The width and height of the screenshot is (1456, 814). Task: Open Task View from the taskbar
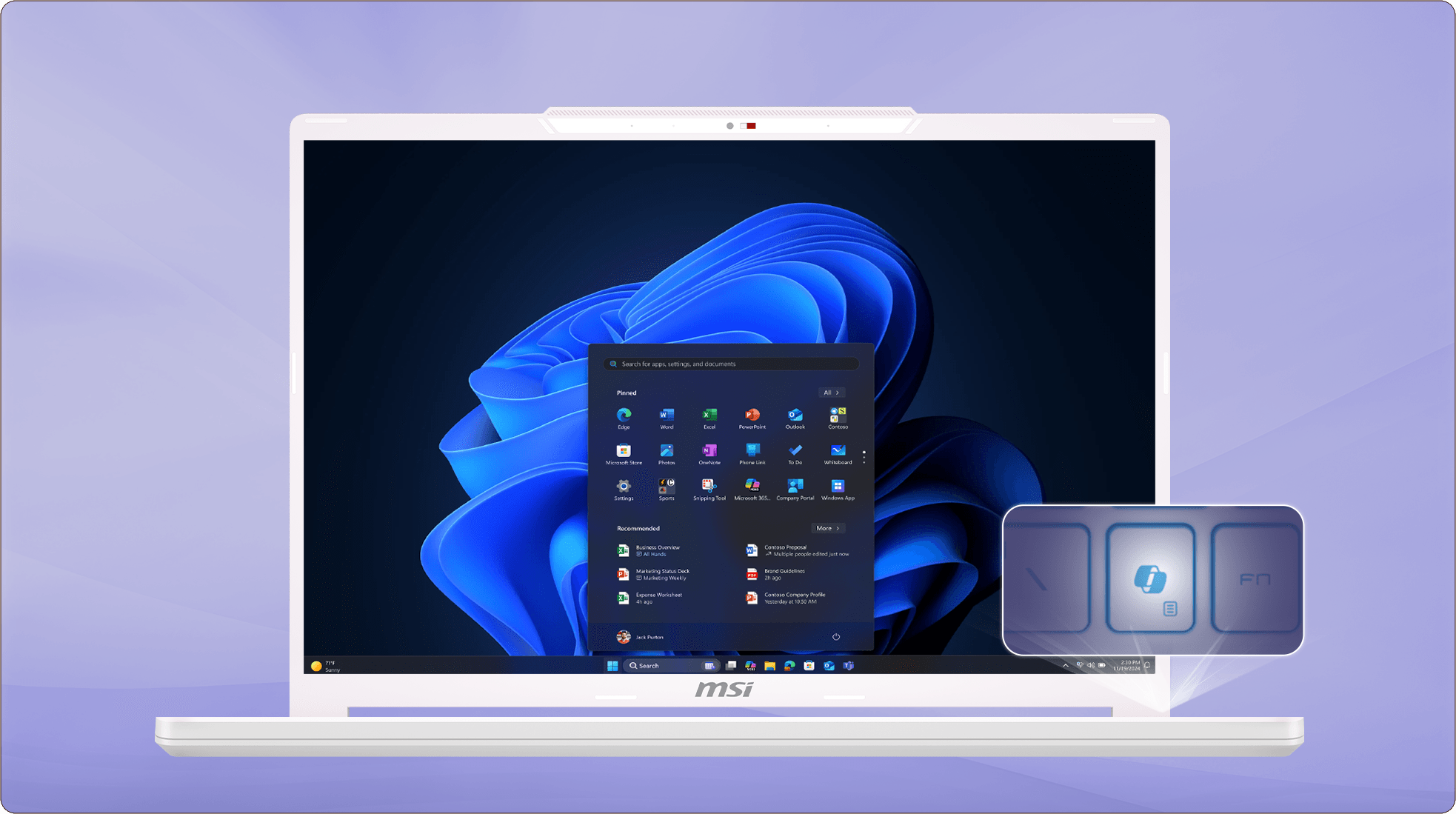point(731,666)
